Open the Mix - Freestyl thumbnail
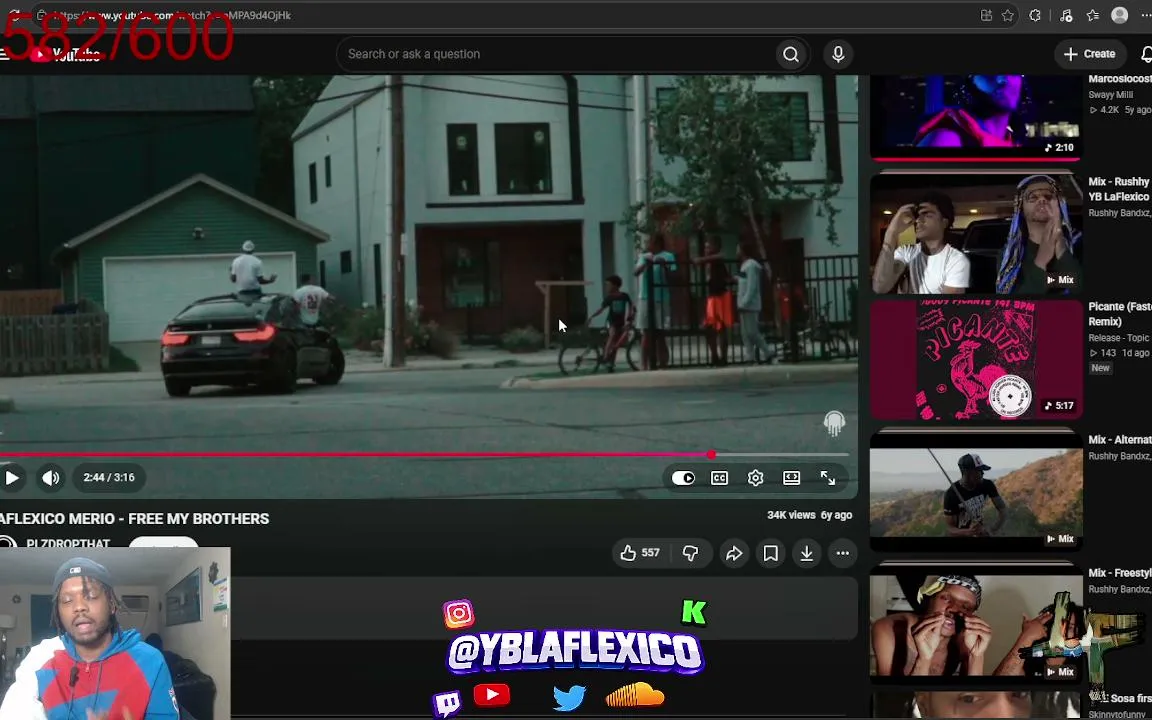The height and width of the screenshot is (720, 1152). click(976, 626)
